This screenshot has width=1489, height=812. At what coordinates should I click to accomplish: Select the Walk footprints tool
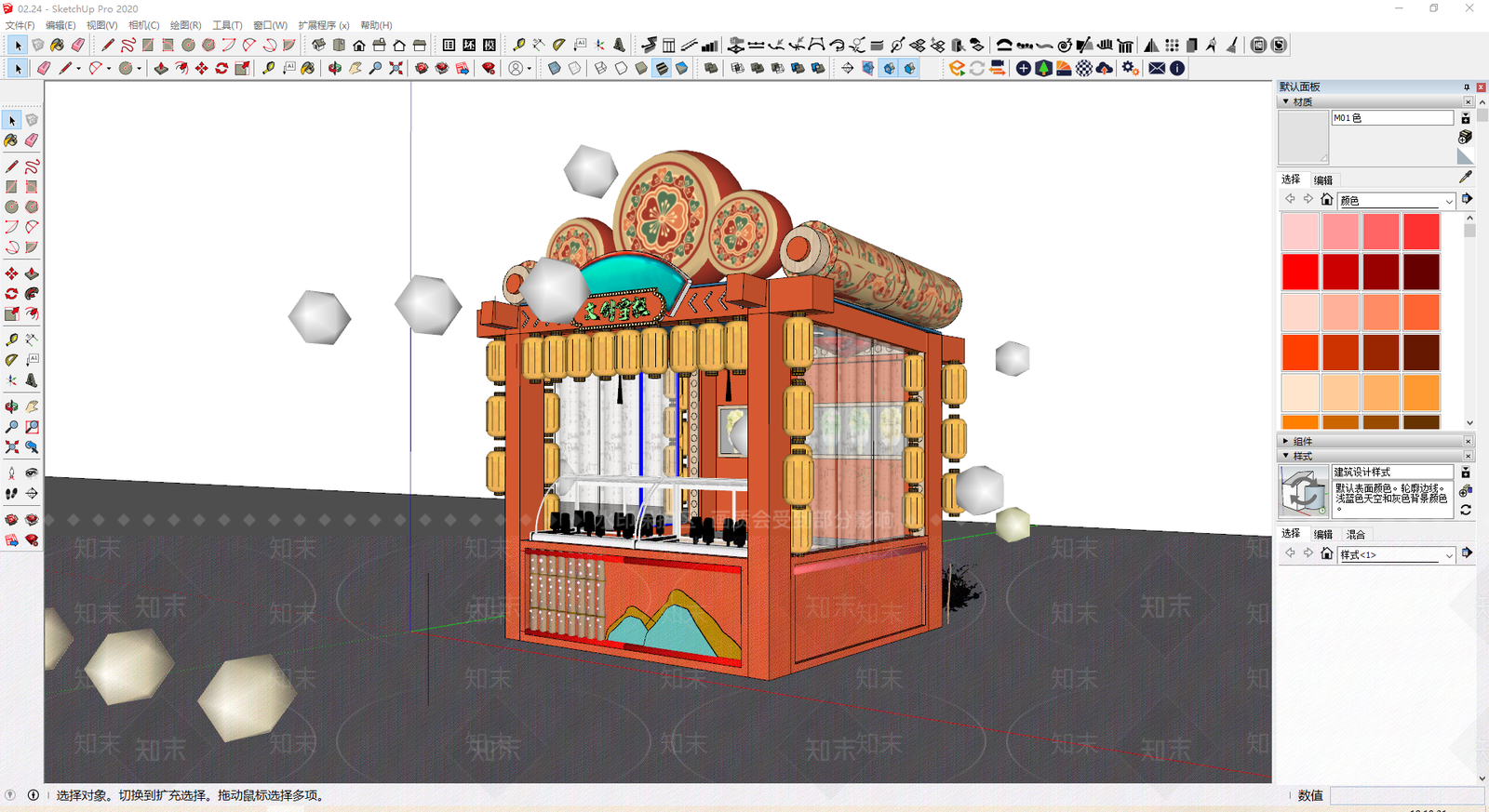click(11, 494)
